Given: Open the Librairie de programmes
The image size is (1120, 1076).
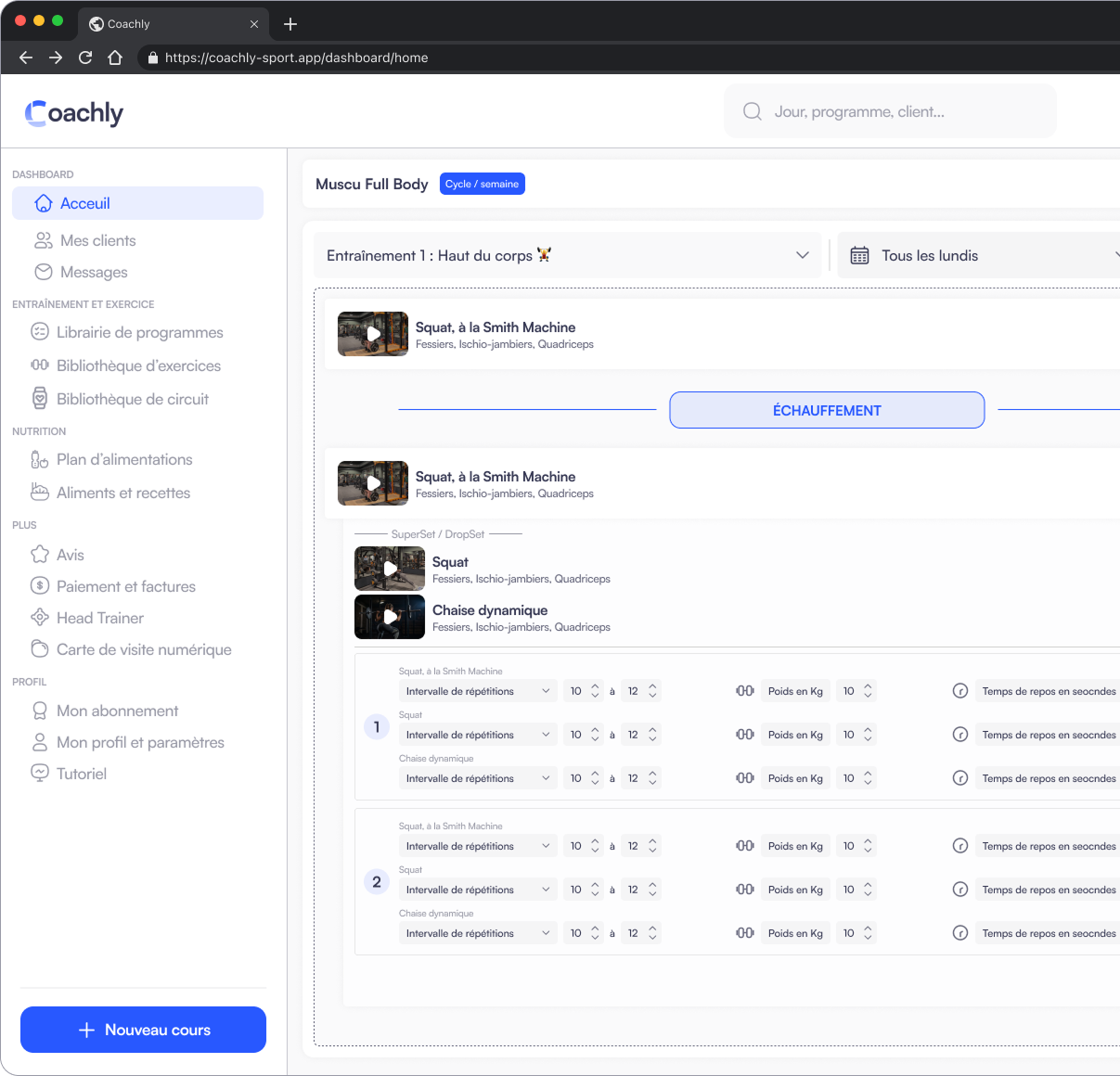Looking at the screenshot, I should 139,332.
